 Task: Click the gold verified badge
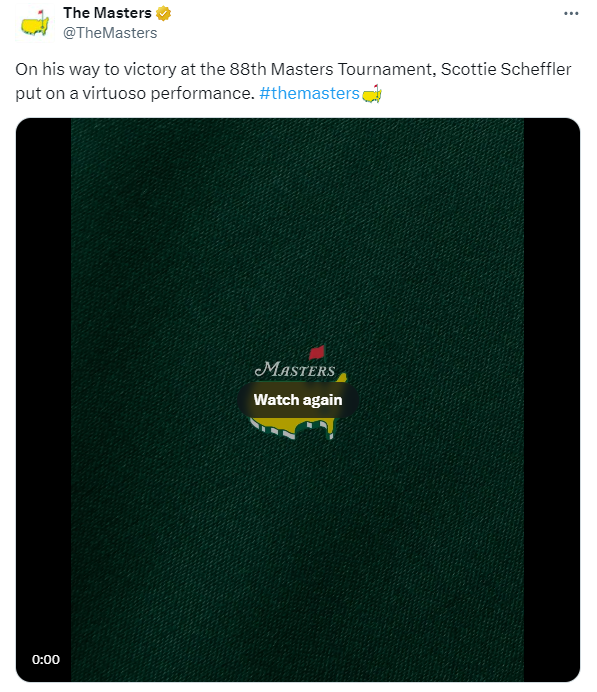coord(164,13)
